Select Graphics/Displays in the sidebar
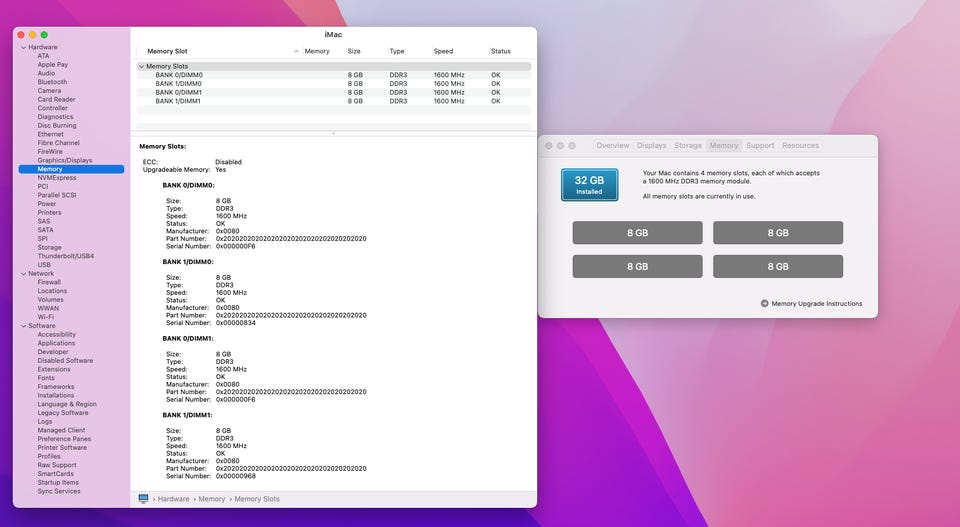The height and width of the screenshot is (527, 960). 65,160
